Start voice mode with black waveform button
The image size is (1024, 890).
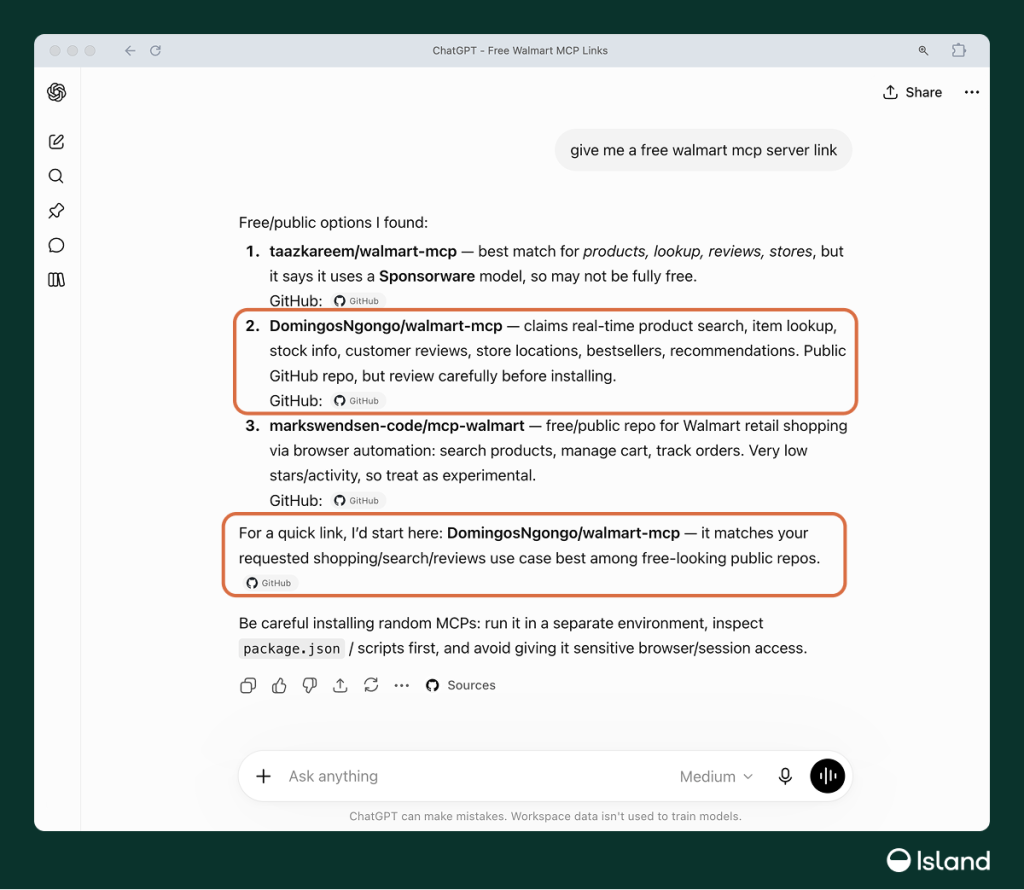tap(827, 776)
